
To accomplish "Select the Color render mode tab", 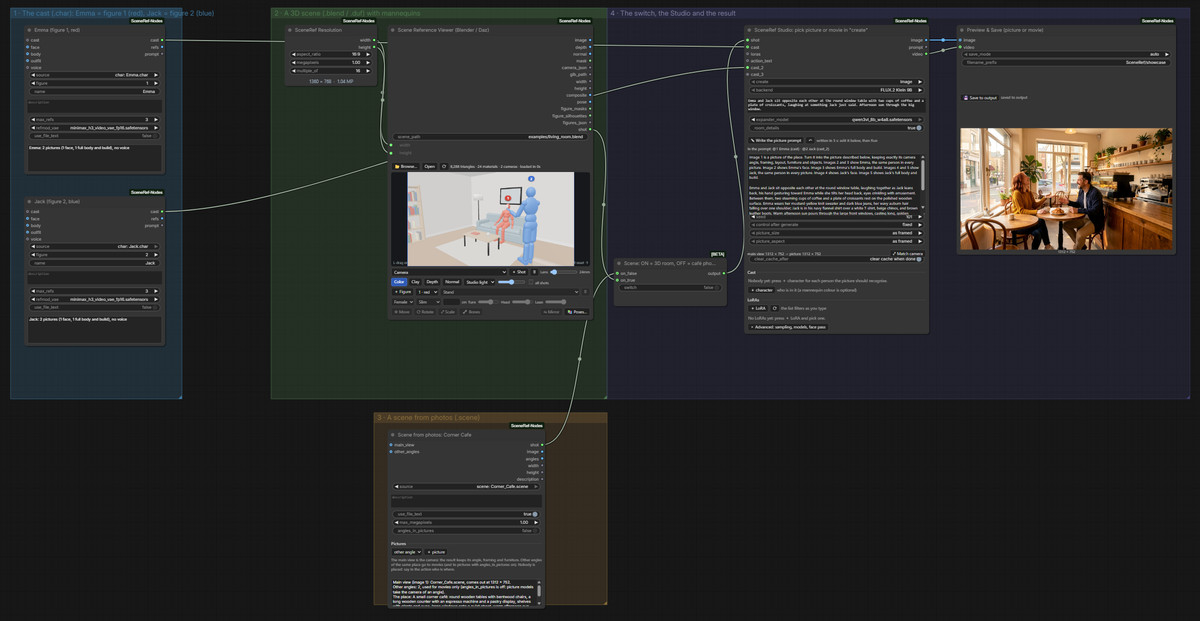I will click(399, 282).
